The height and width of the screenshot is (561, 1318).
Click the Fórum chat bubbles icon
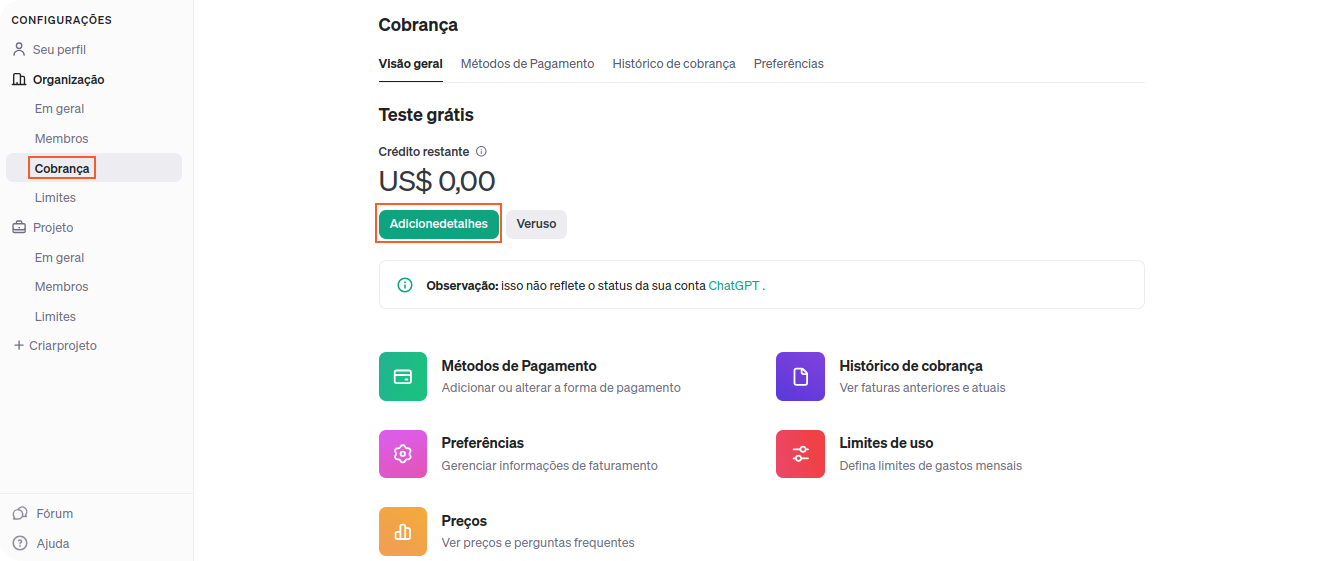point(19,513)
